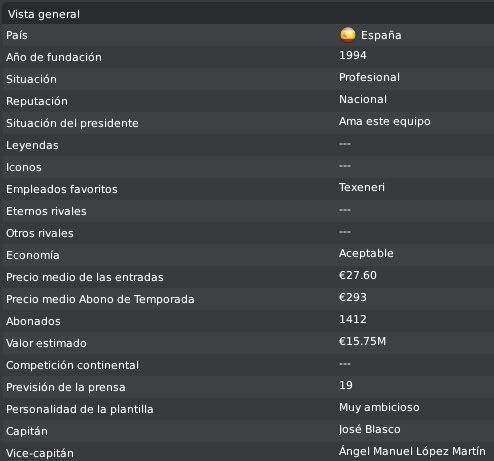The image size is (494, 461).
Task: Open captain José Blasco's profile
Action: pos(369,429)
